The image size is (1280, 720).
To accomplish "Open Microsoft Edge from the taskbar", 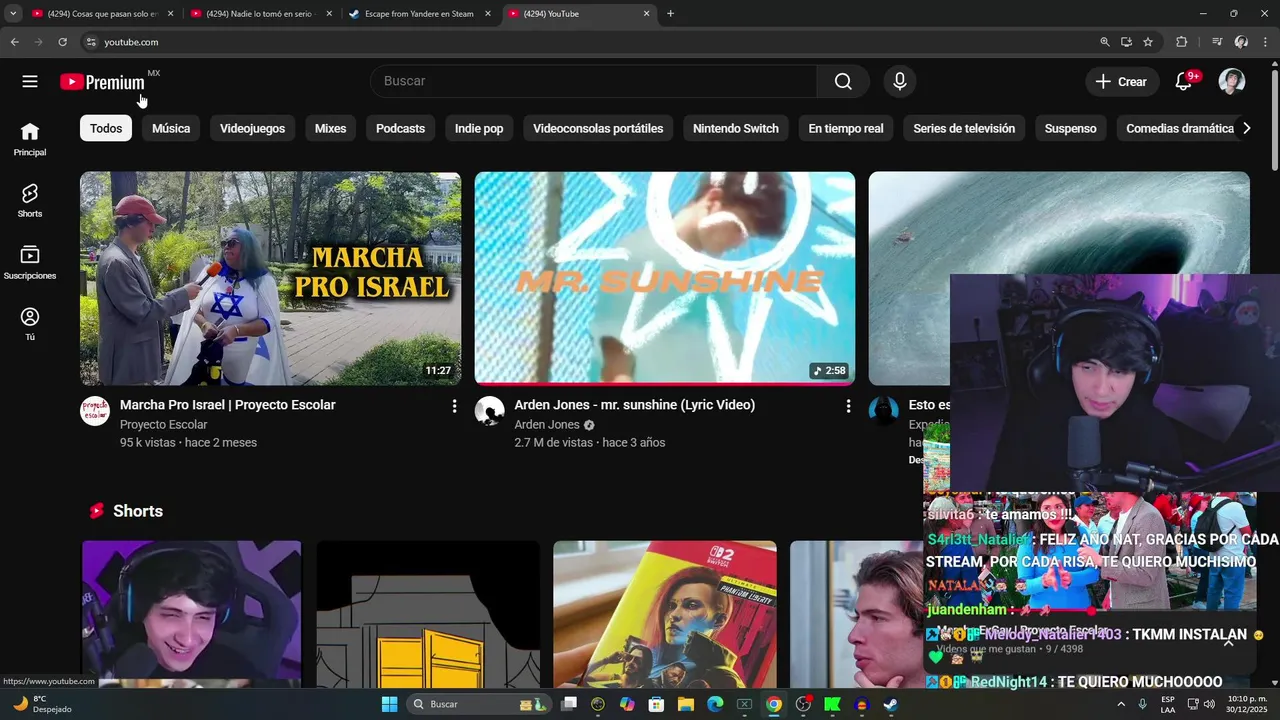I will click(x=715, y=704).
